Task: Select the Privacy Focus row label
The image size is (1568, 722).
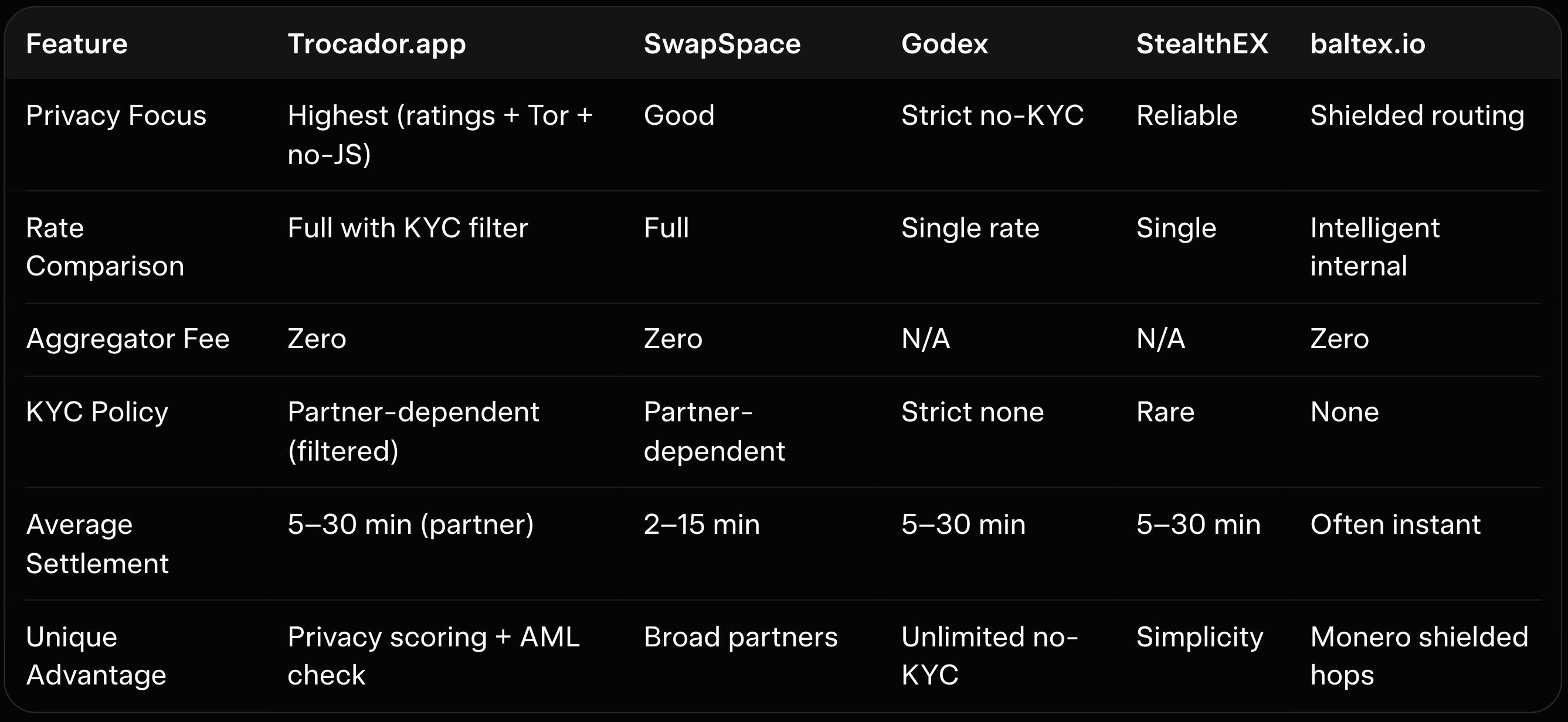Action: 116,115
